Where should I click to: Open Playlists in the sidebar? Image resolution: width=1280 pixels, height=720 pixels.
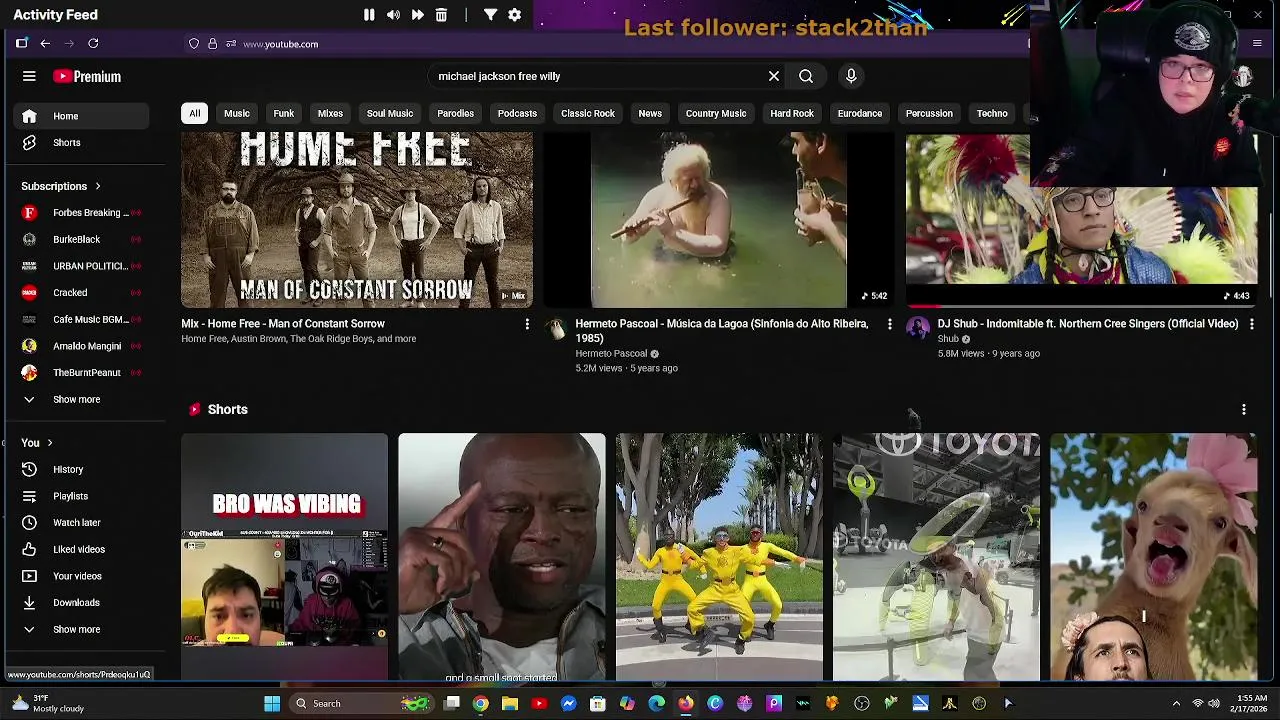(80, 496)
